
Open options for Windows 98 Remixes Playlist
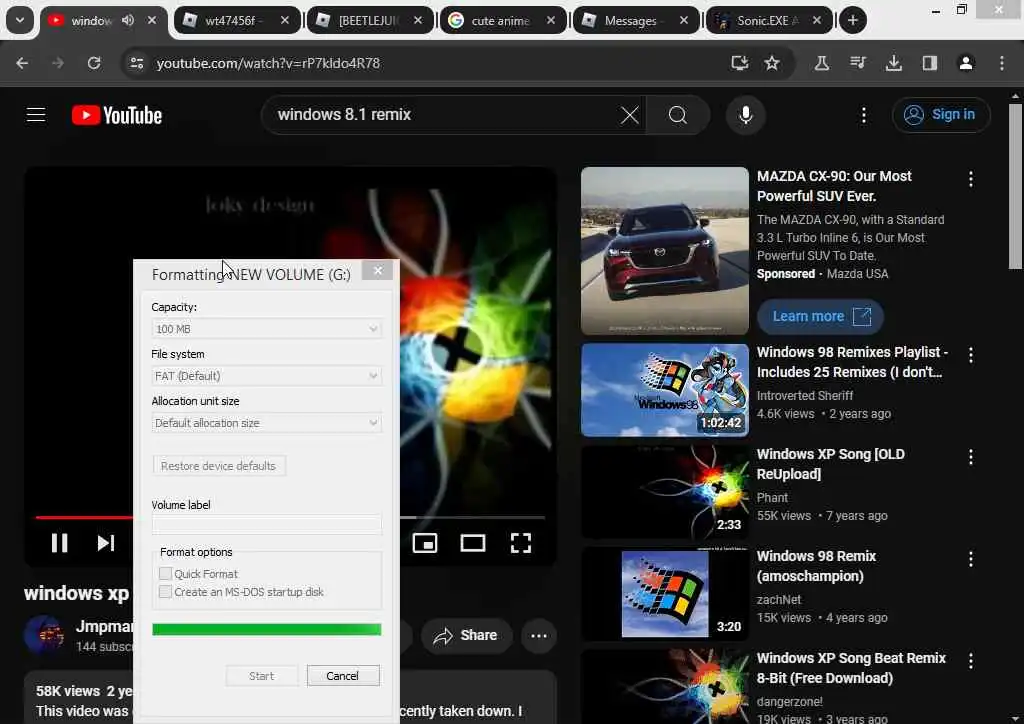pos(971,354)
